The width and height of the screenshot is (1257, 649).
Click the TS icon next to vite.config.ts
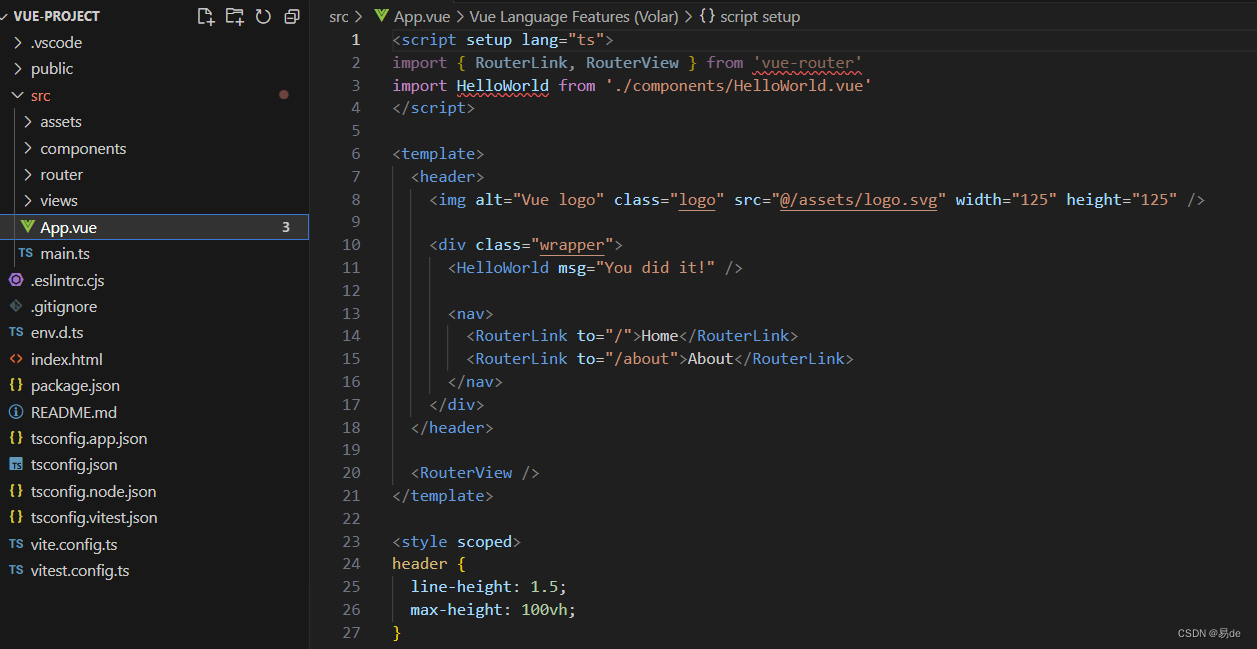coord(16,544)
